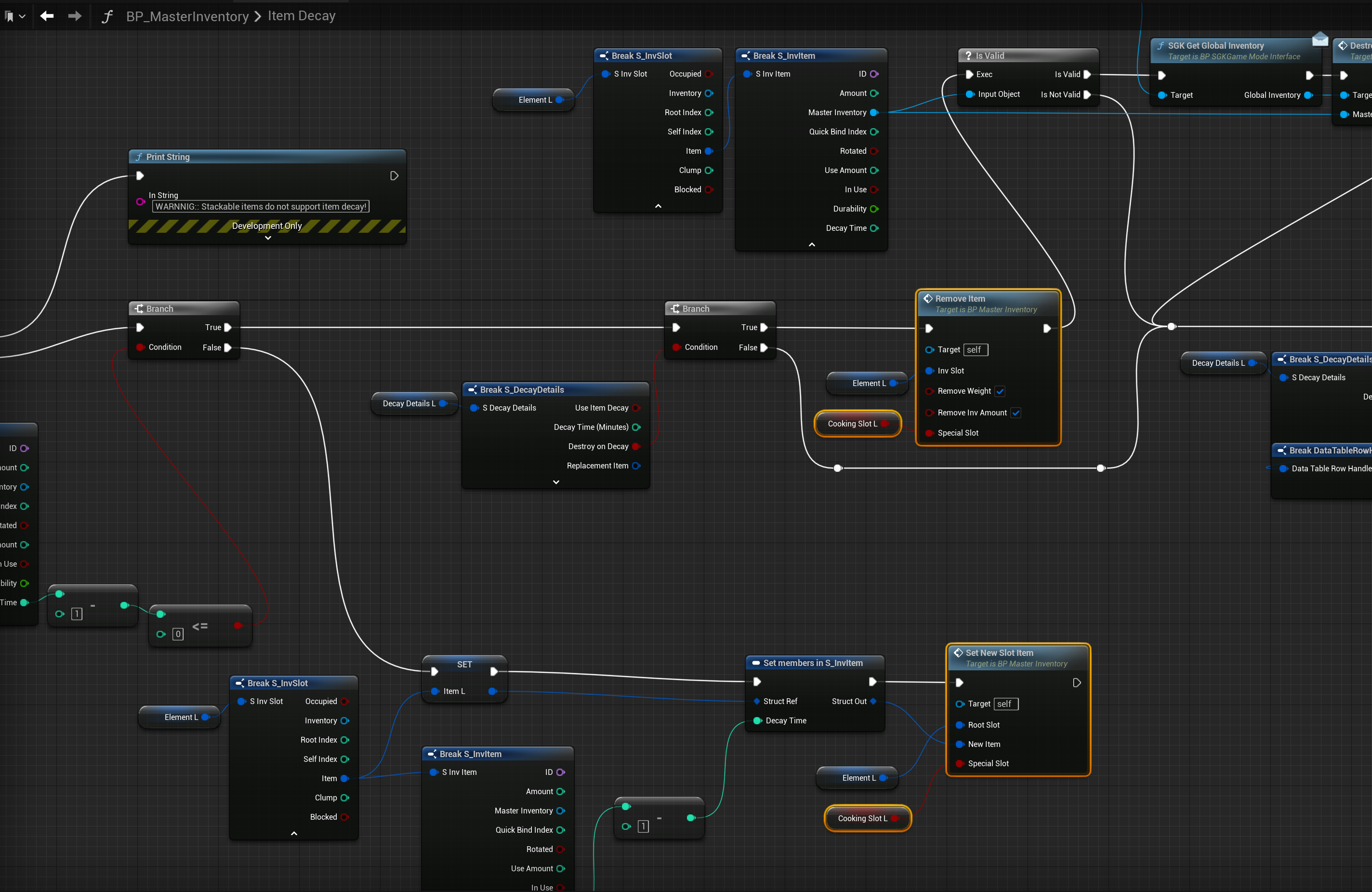Click the Is Valid node question-mark icon
The height and width of the screenshot is (892, 1372).
pos(968,56)
